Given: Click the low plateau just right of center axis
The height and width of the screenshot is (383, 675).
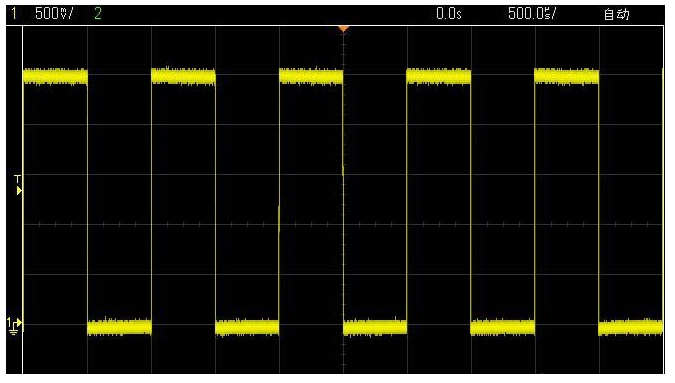Looking at the screenshot, I should [x=375, y=327].
